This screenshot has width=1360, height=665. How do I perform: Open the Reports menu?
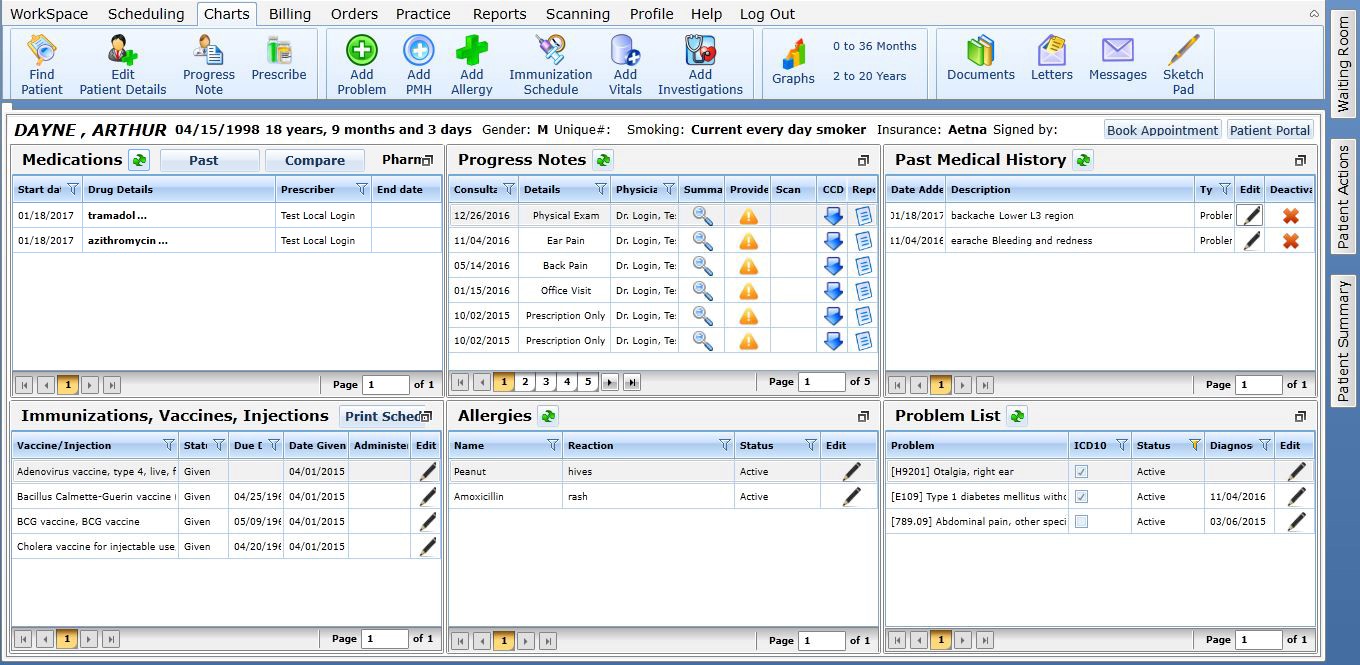pyautogui.click(x=499, y=13)
